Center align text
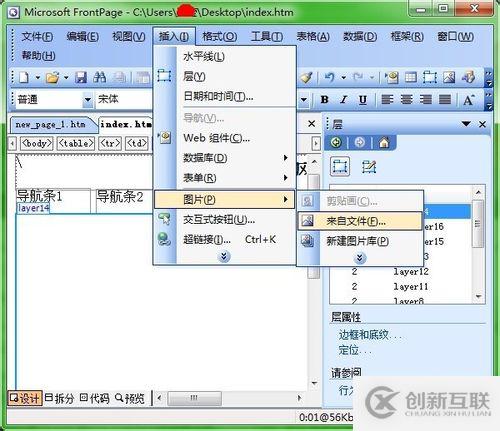Viewport: 500px width, 431px height. 406,100
